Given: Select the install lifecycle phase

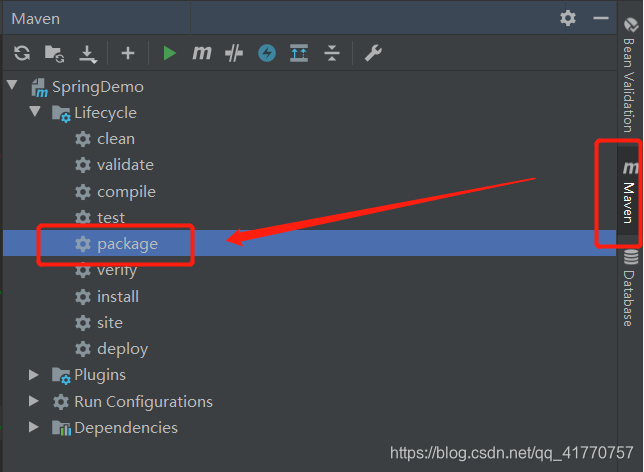Looking at the screenshot, I should (x=117, y=297).
